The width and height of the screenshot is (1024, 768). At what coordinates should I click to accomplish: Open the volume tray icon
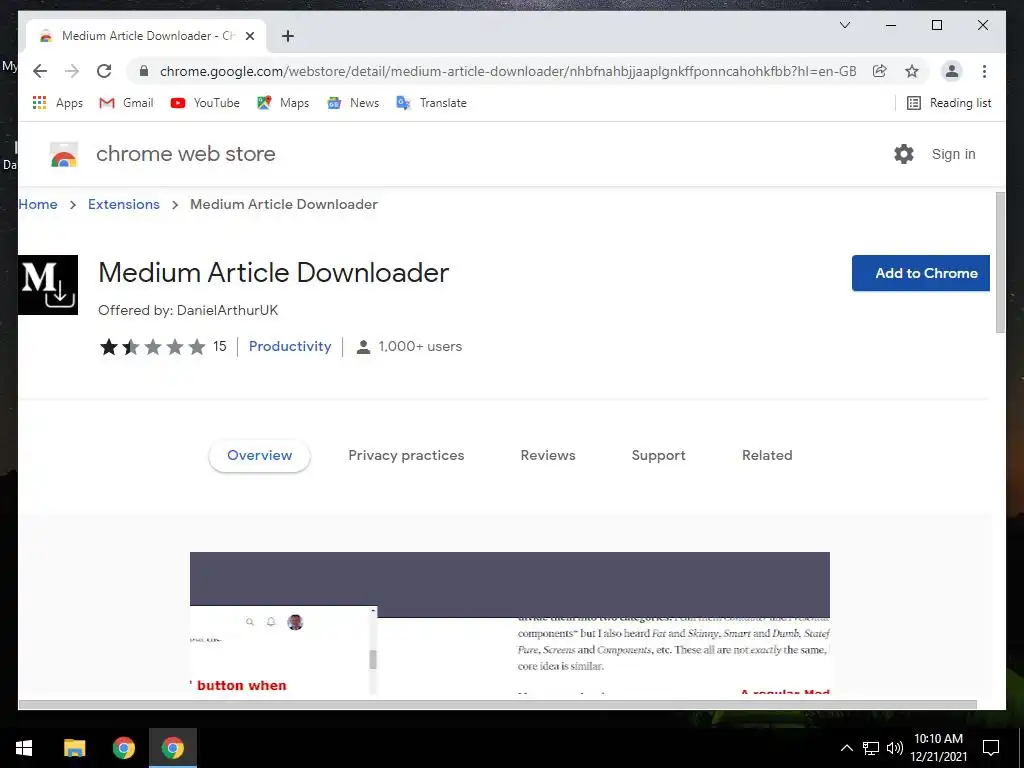(895, 748)
